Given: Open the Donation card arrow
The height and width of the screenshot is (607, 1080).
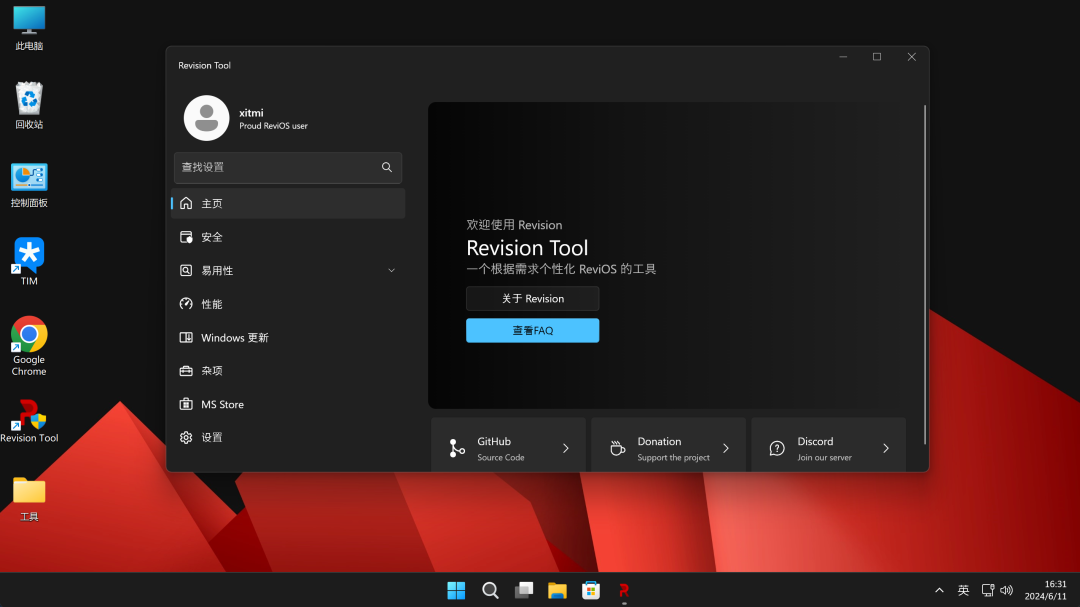Looking at the screenshot, I should point(725,449).
